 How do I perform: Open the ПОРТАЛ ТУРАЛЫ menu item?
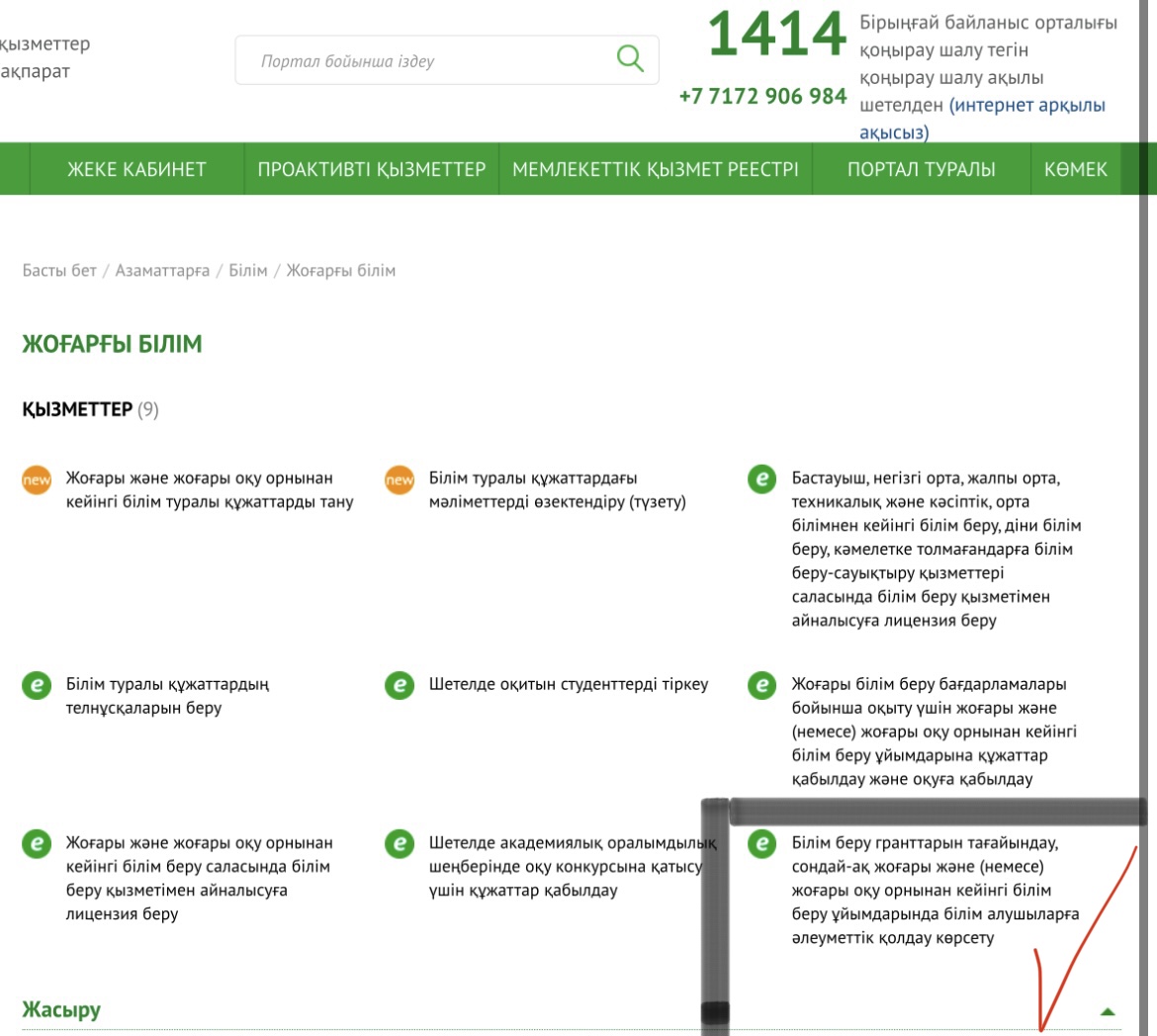(921, 169)
